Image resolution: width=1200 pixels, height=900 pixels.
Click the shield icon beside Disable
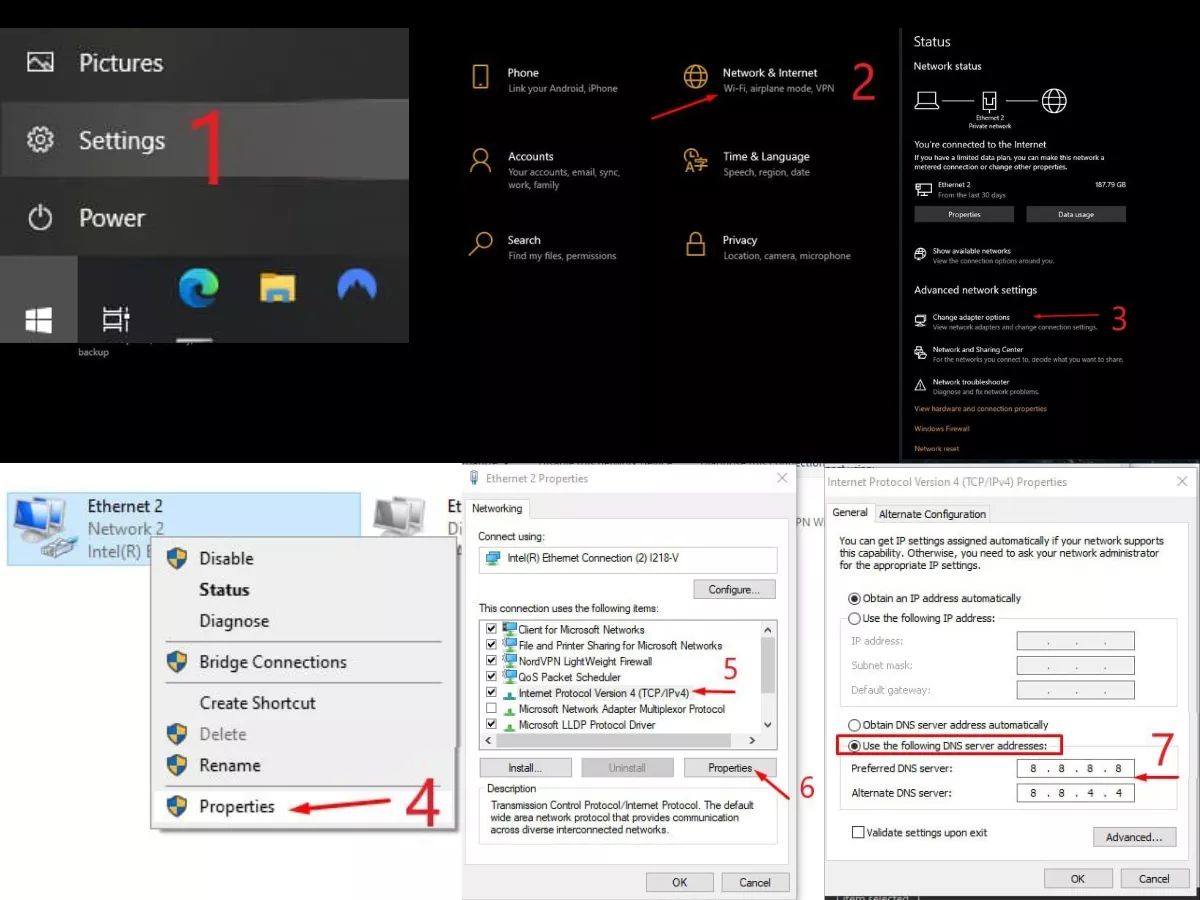[x=177, y=558]
